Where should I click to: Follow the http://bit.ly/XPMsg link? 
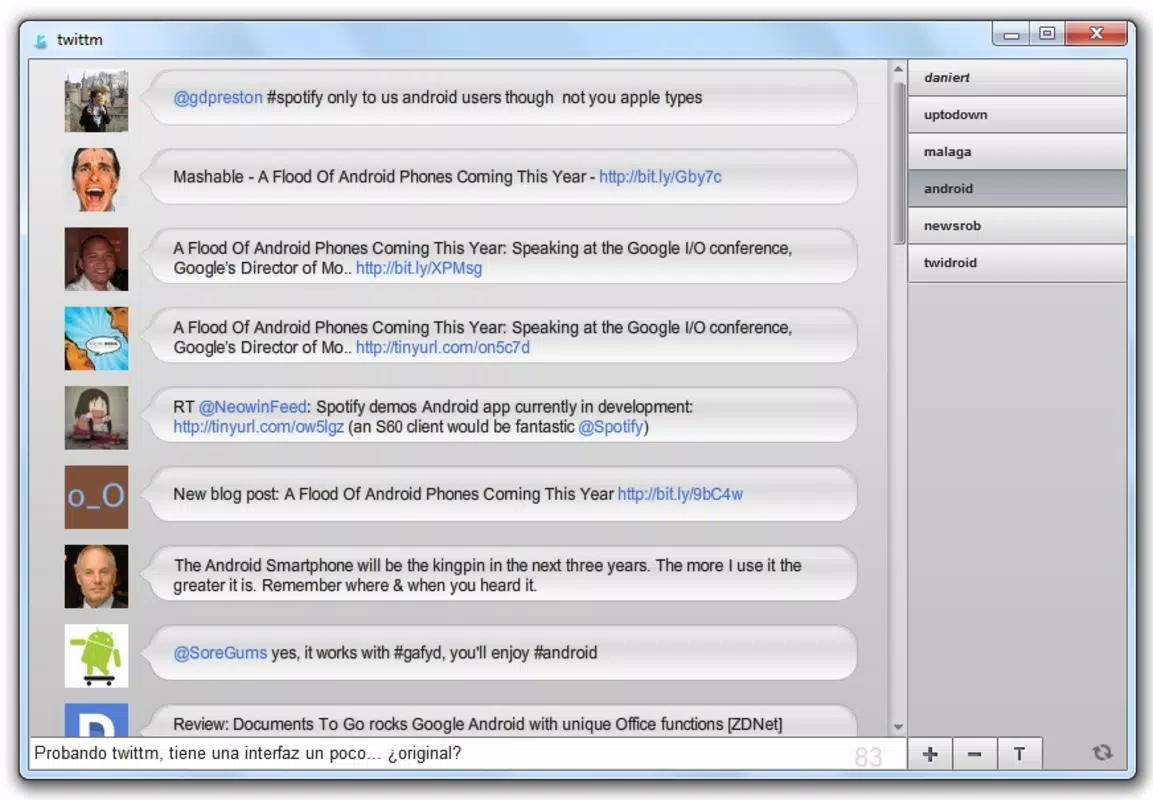(x=419, y=268)
